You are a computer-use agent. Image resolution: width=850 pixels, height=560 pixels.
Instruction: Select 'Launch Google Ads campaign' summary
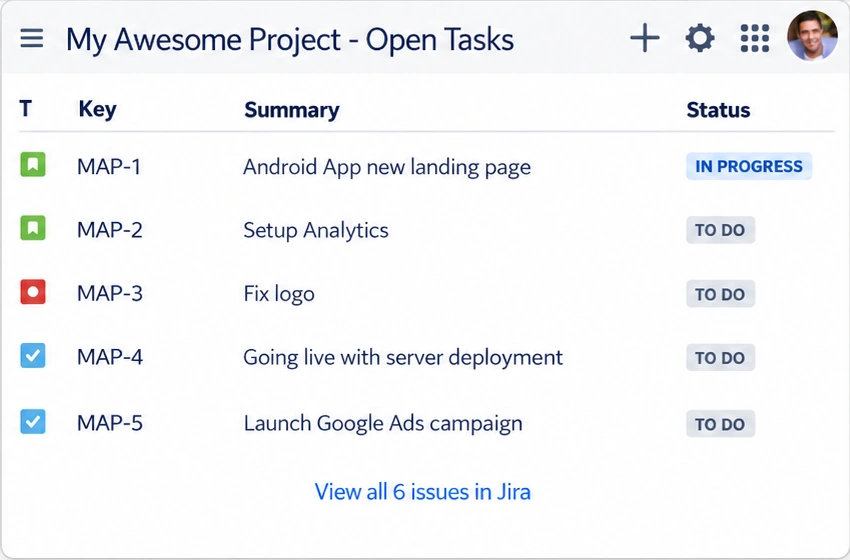(x=383, y=423)
